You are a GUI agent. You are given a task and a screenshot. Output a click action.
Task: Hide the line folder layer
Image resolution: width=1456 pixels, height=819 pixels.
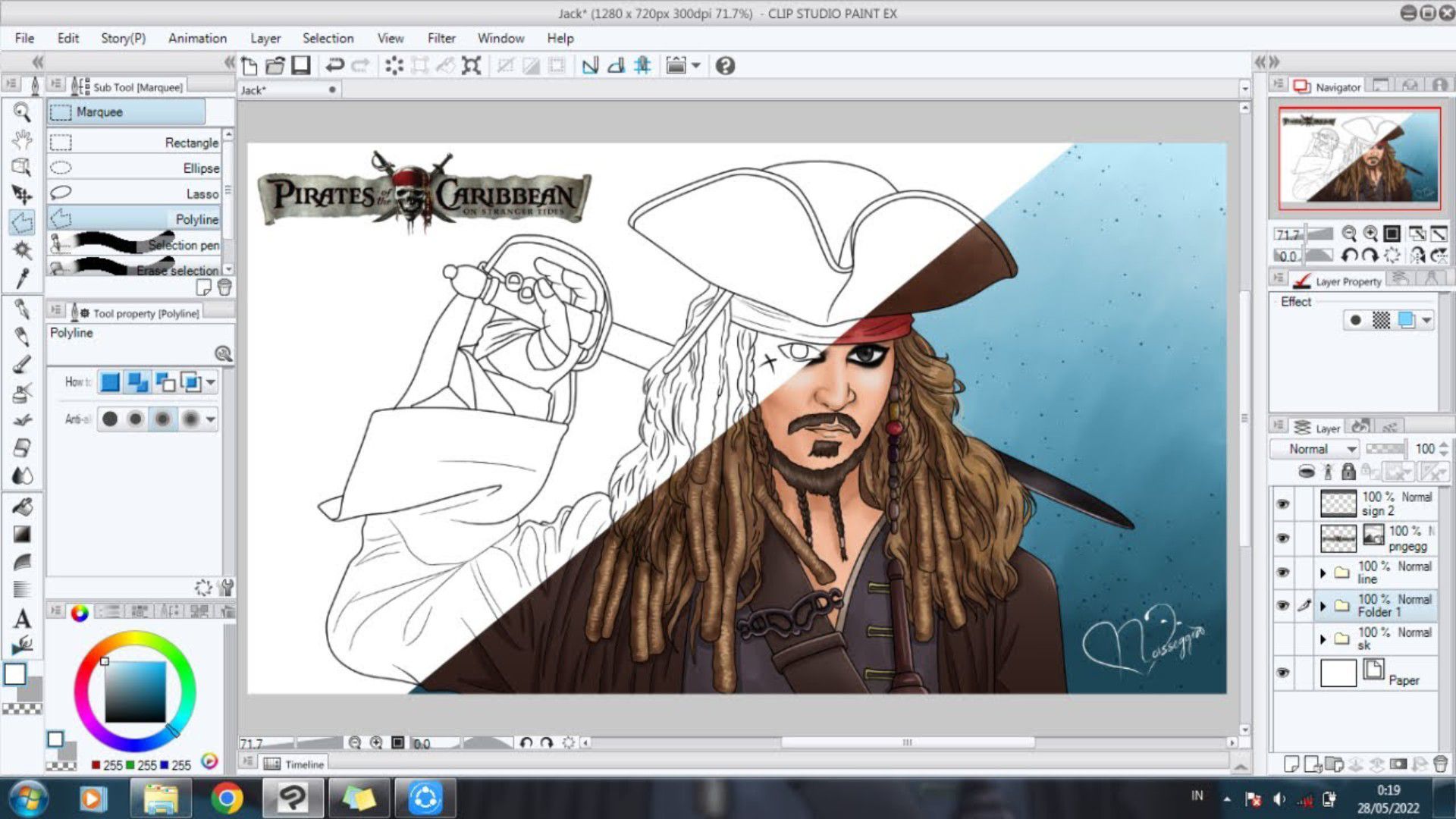pyautogui.click(x=1283, y=572)
